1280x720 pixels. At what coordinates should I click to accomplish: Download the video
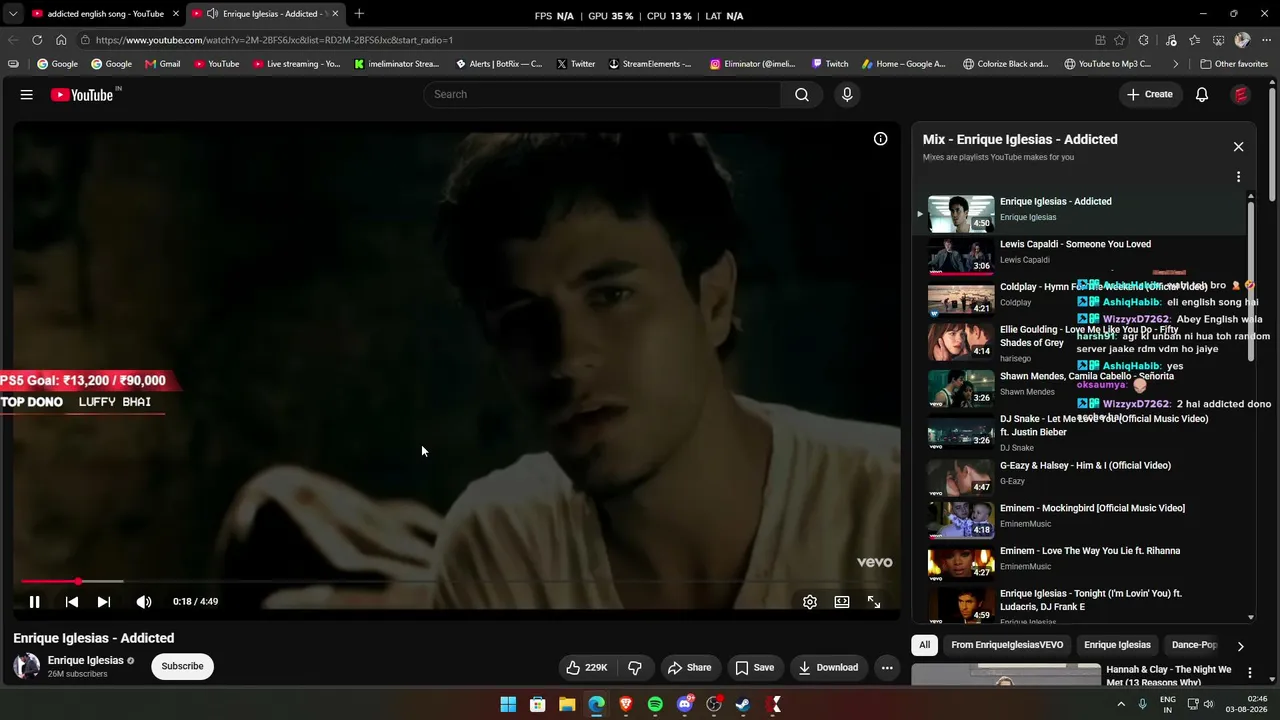(828, 667)
